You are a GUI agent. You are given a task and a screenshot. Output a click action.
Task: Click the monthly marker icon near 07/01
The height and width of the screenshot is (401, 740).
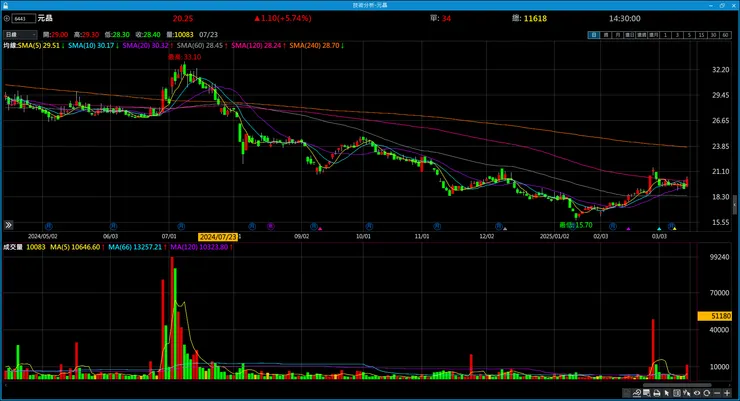point(181,226)
